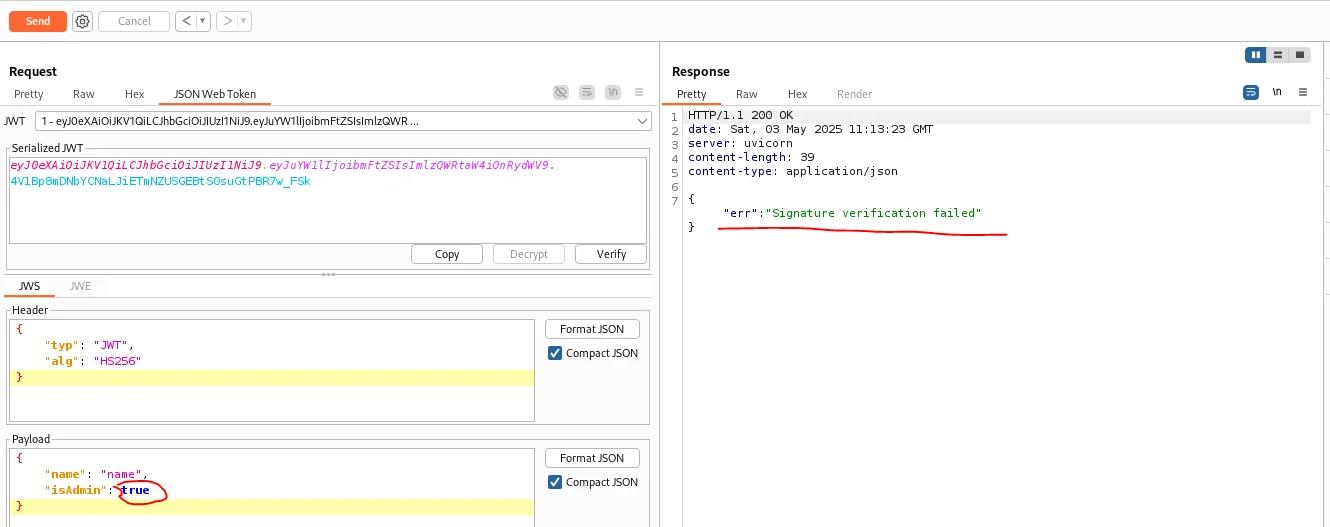This screenshot has height=527, width=1330.
Task: Go forward to next request in history
Action: [228, 21]
